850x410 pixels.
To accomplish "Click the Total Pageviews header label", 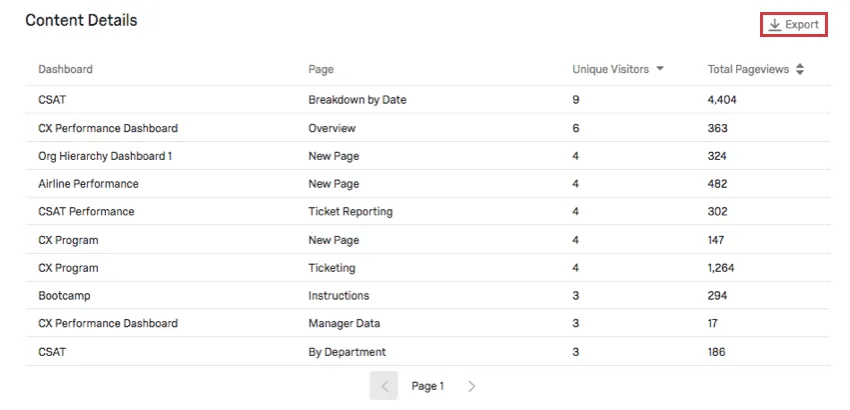I will (x=748, y=69).
